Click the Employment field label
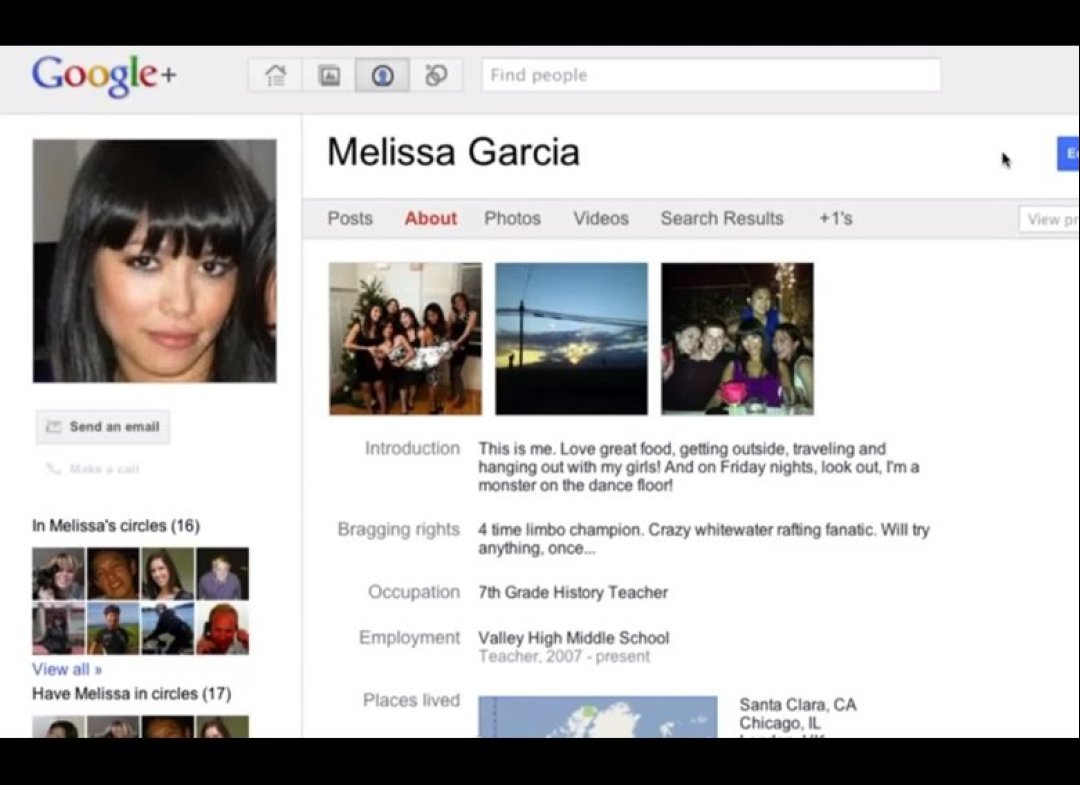The width and height of the screenshot is (1080, 785). click(x=409, y=638)
